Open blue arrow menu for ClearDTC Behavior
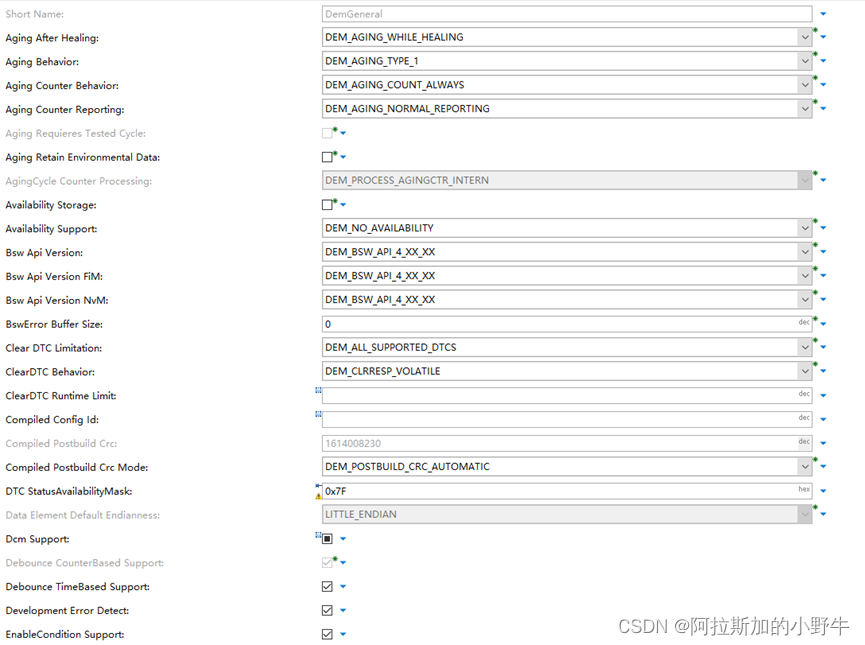 [823, 371]
